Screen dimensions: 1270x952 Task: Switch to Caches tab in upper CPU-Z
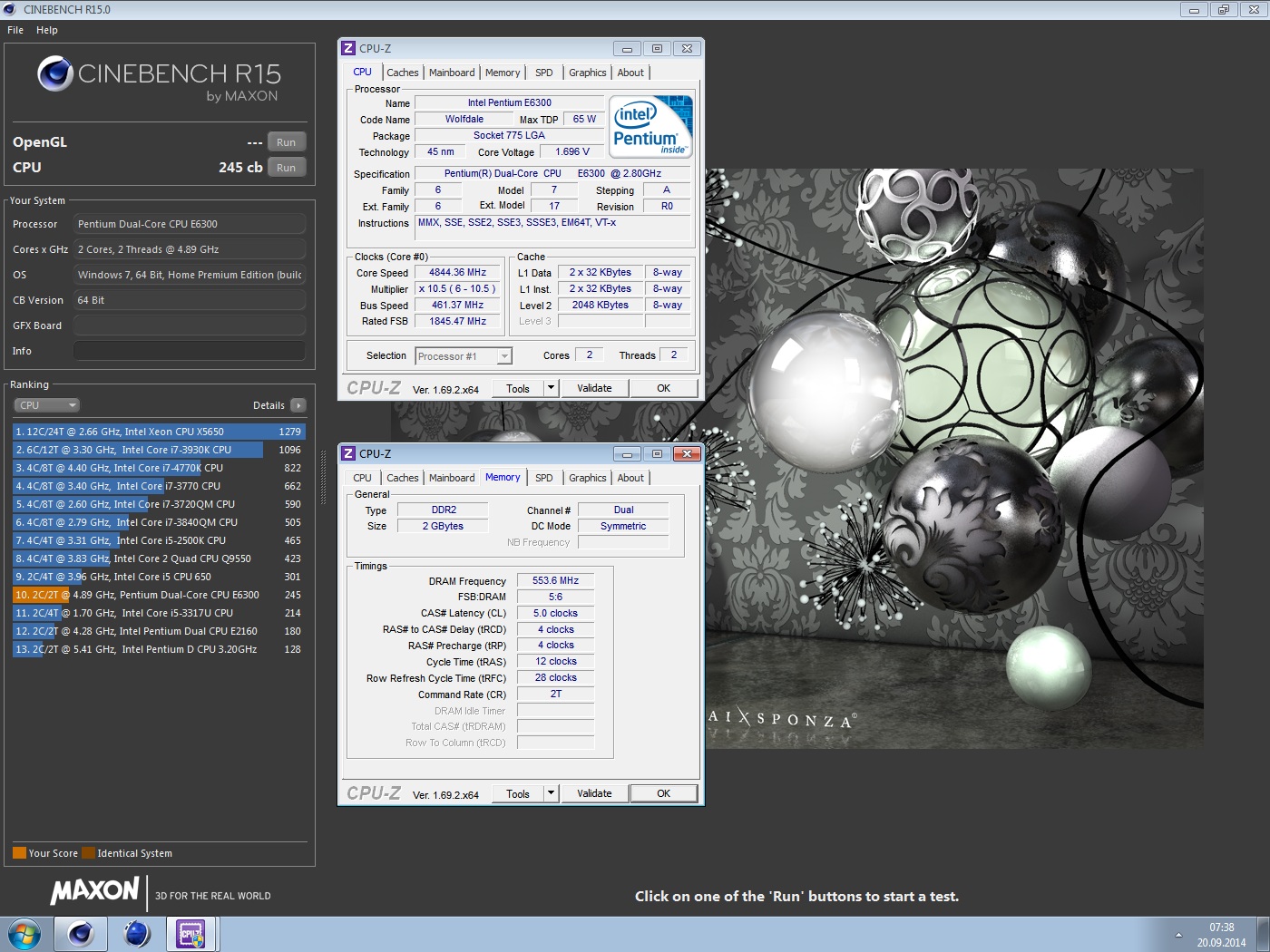click(403, 73)
